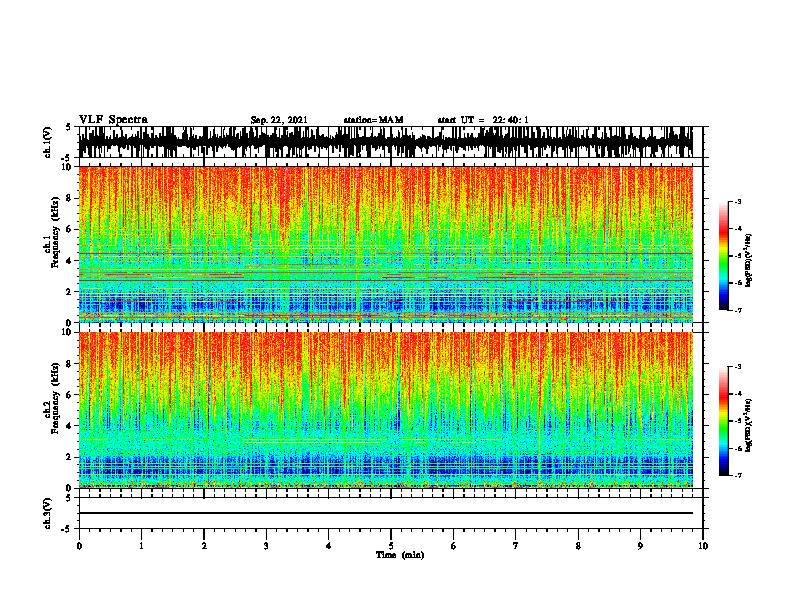Click the ch.2 frequency axis "4" tick label
The image size is (792, 612).
point(71,426)
